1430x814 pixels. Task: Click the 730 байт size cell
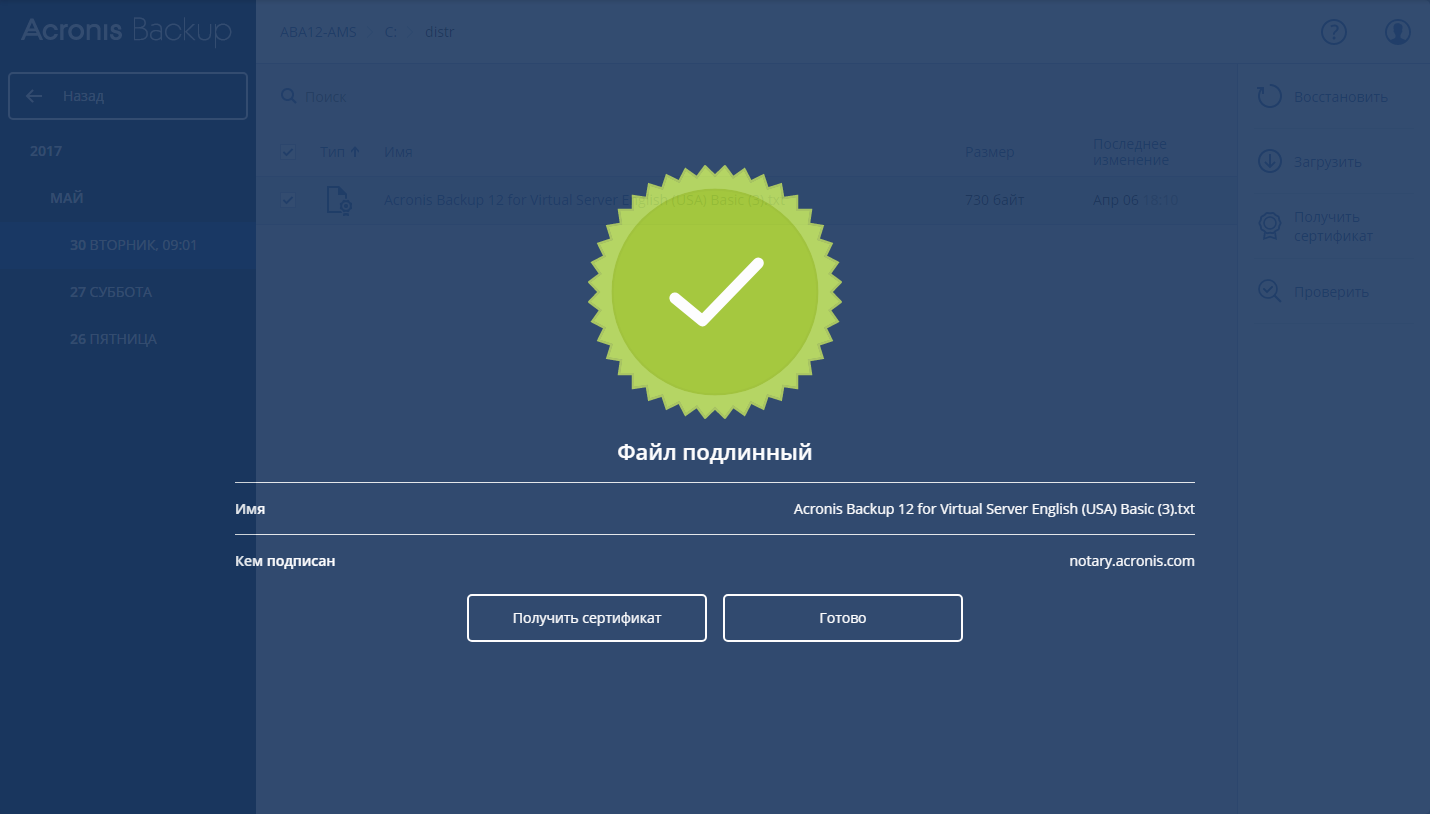click(x=995, y=200)
